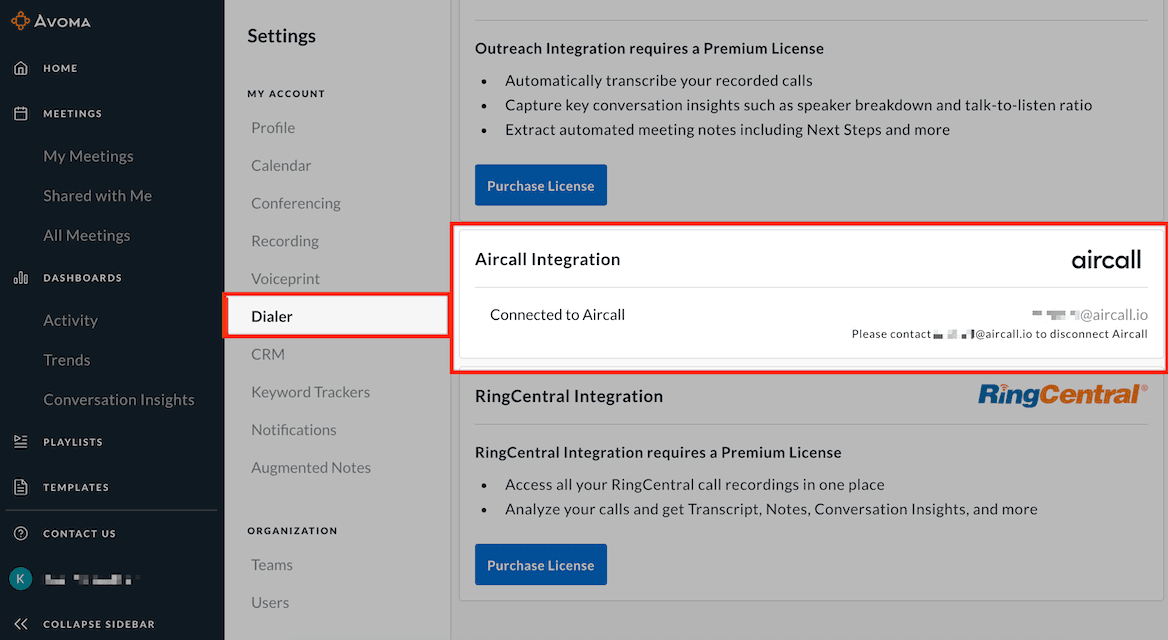Switch to CRM settings
Screen dimensions: 1168x640
[x=268, y=354]
